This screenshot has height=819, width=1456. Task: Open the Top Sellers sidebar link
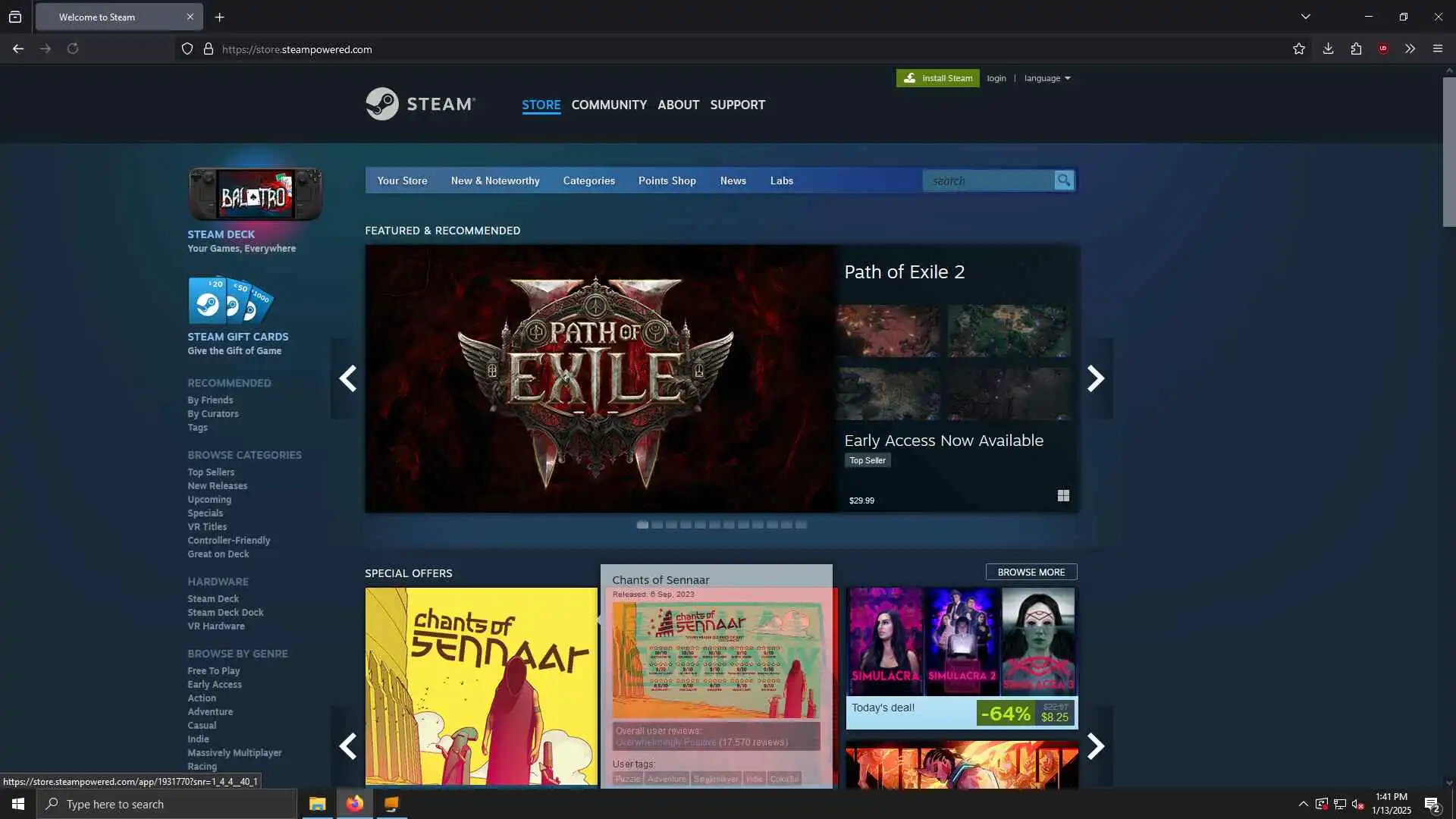click(211, 472)
